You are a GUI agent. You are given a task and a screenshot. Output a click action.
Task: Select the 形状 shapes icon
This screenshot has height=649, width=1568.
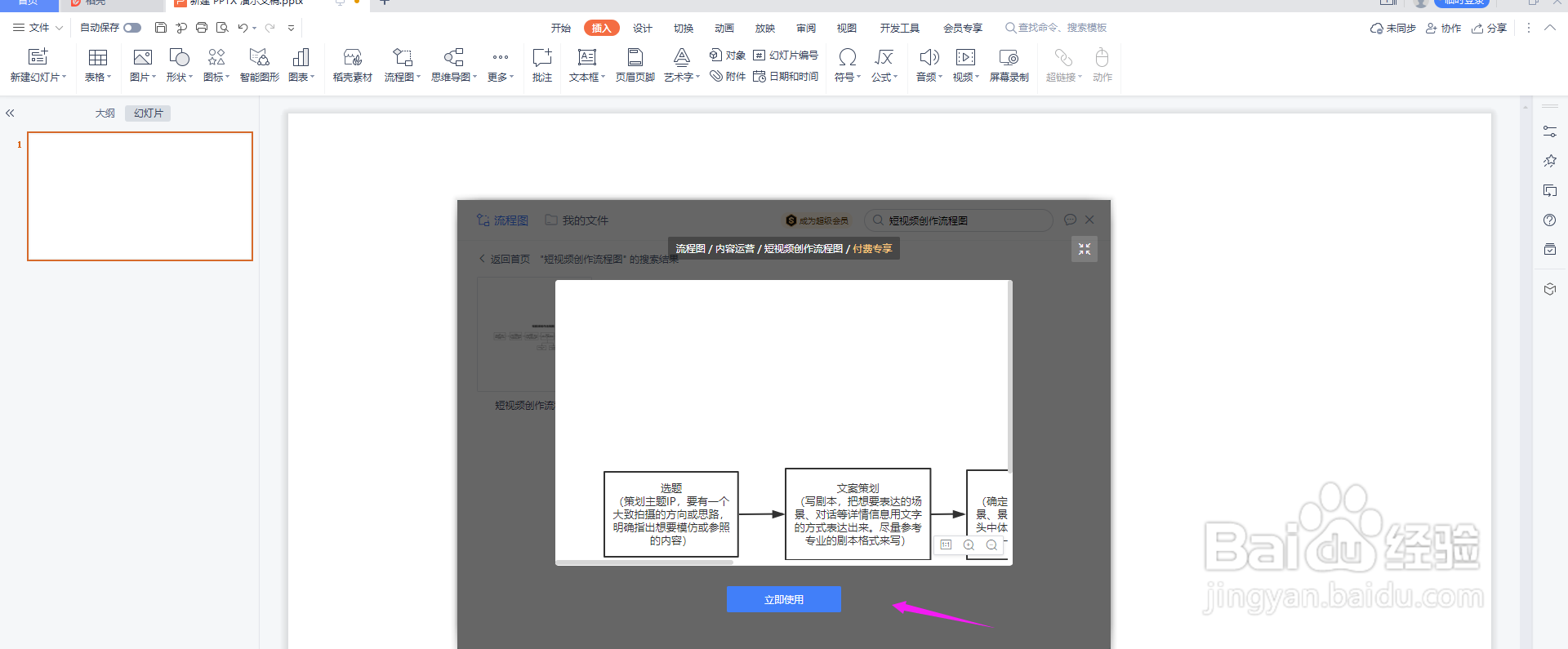179,57
